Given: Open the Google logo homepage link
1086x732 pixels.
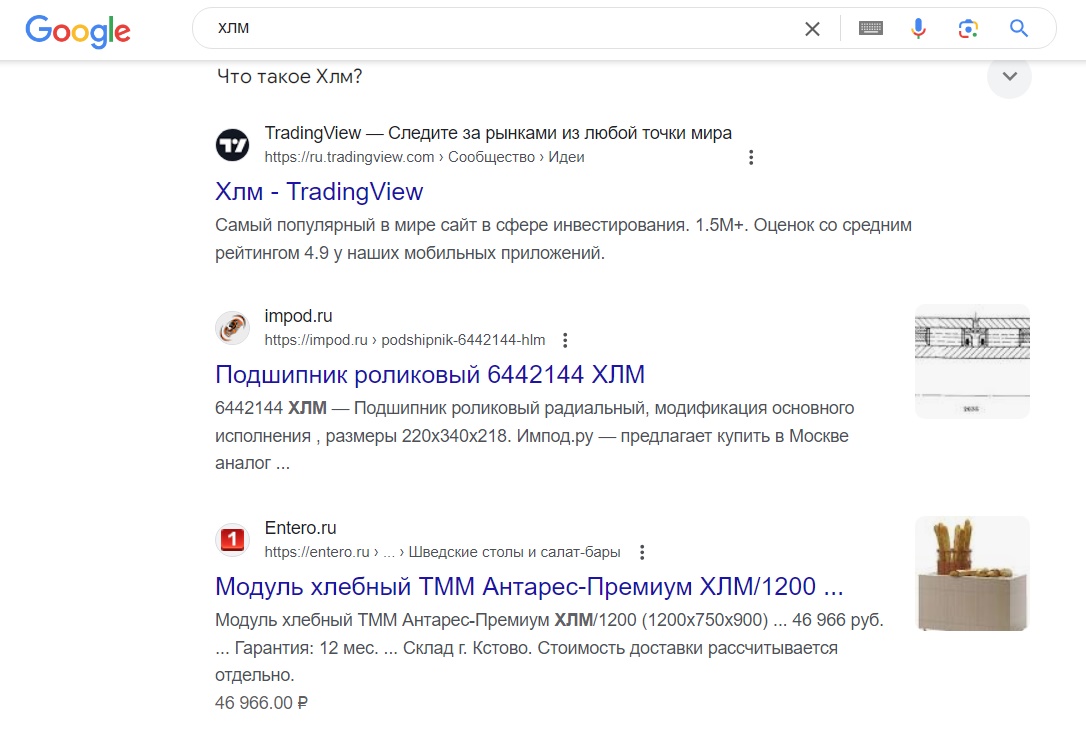Looking at the screenshot, I should pyautogui.click(x=78, y=31).
